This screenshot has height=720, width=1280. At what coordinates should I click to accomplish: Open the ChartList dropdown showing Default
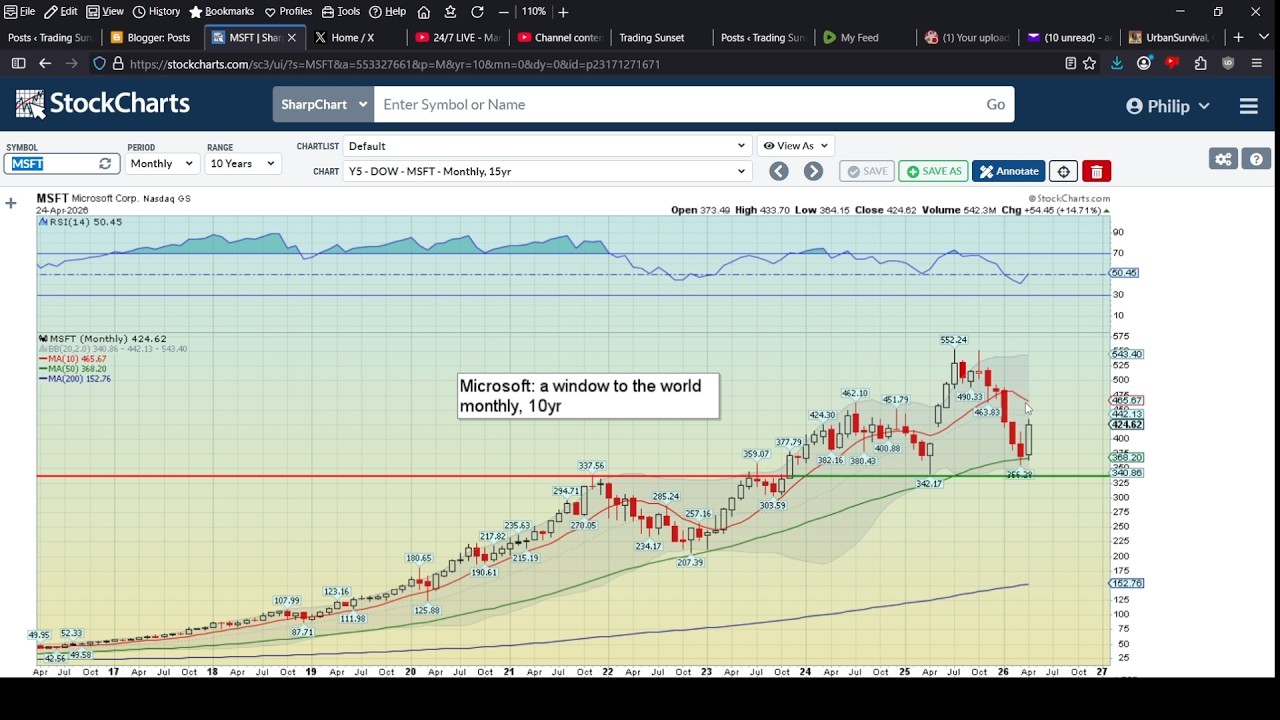(x=547, y=146)
